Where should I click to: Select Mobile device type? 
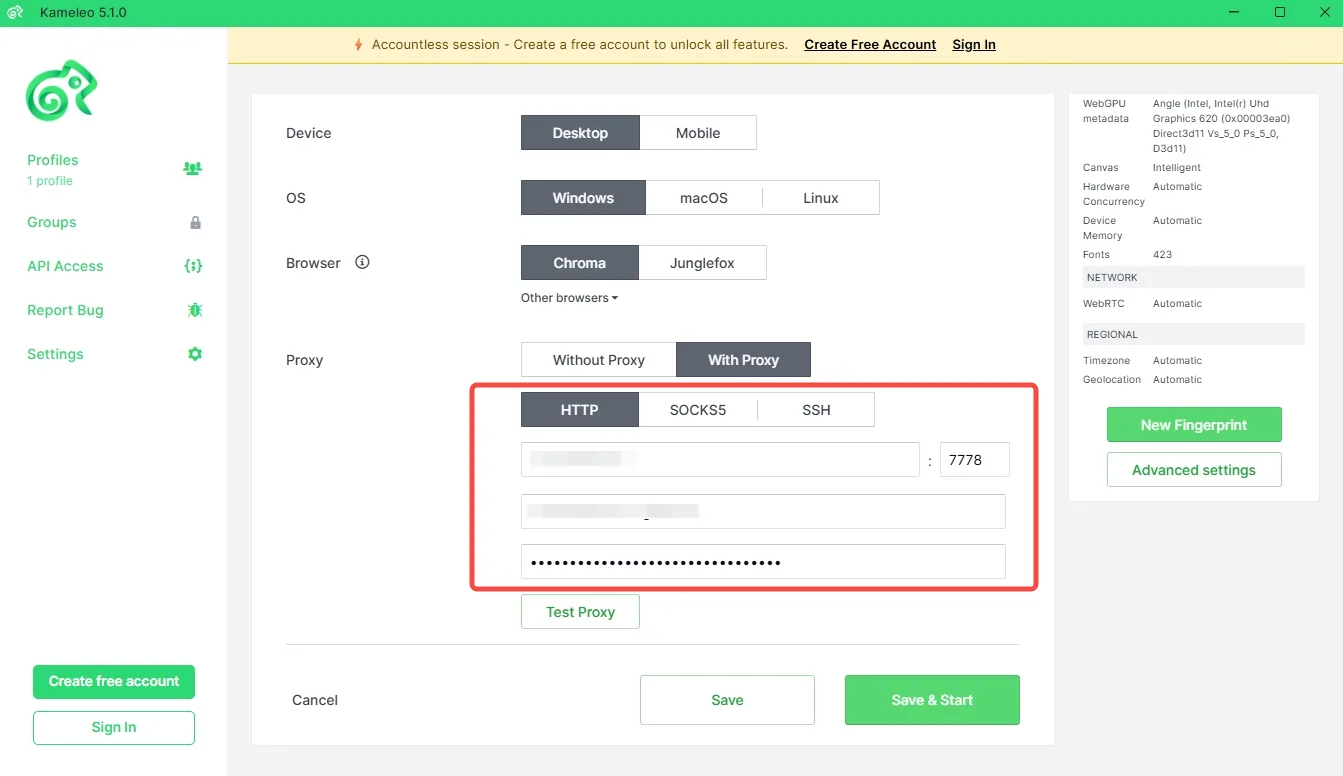click(x=698, y=133)
